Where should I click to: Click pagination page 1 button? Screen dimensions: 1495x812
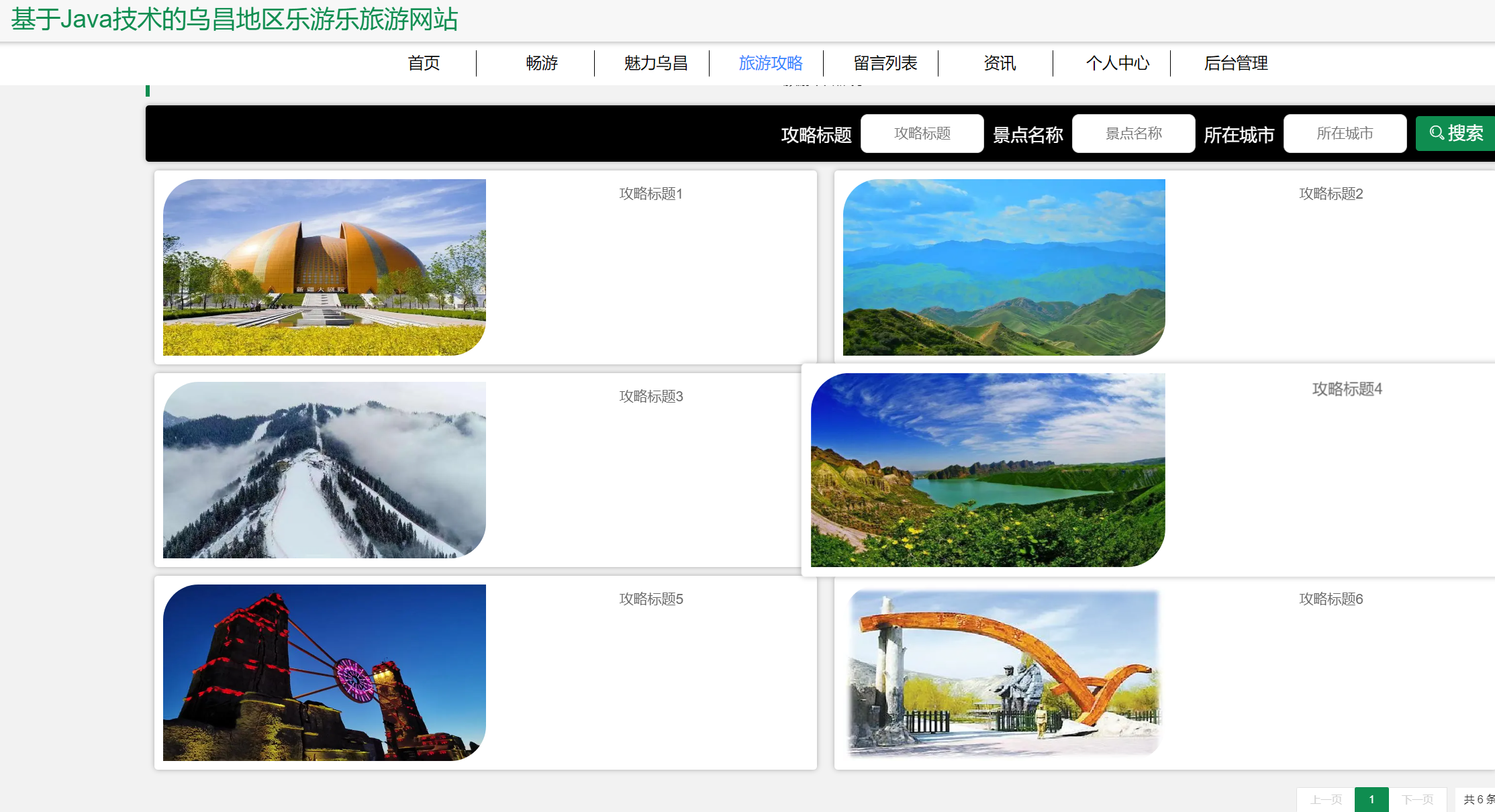point(1371,799)
